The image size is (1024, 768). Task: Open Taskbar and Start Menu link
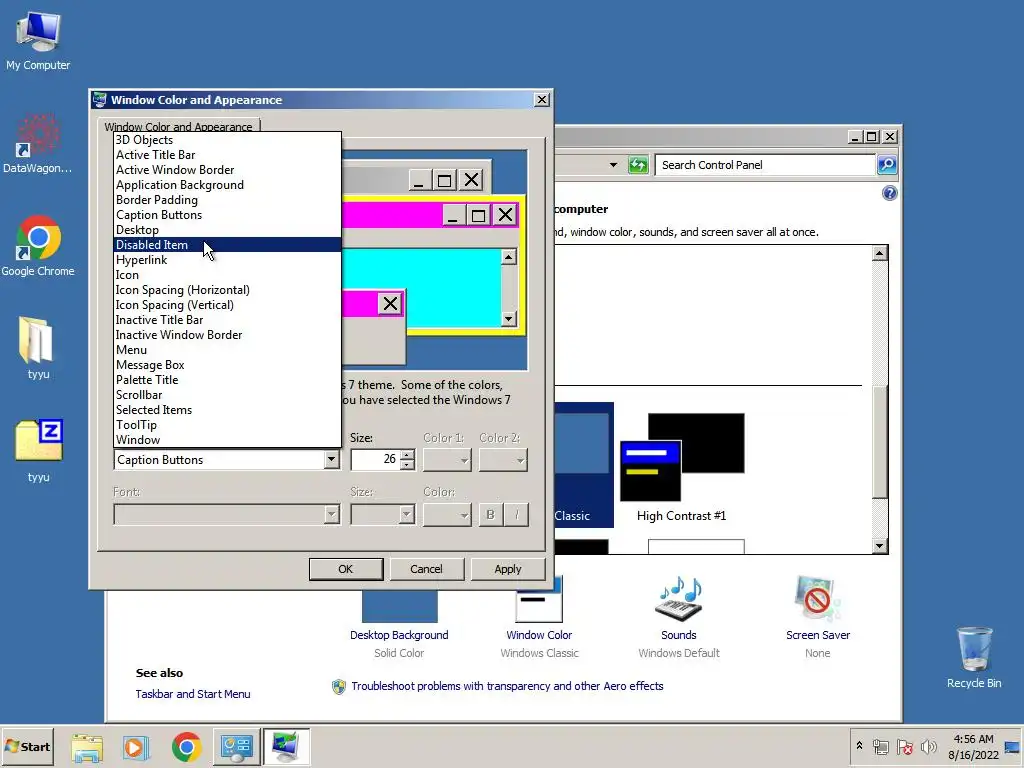click(193, 694)
